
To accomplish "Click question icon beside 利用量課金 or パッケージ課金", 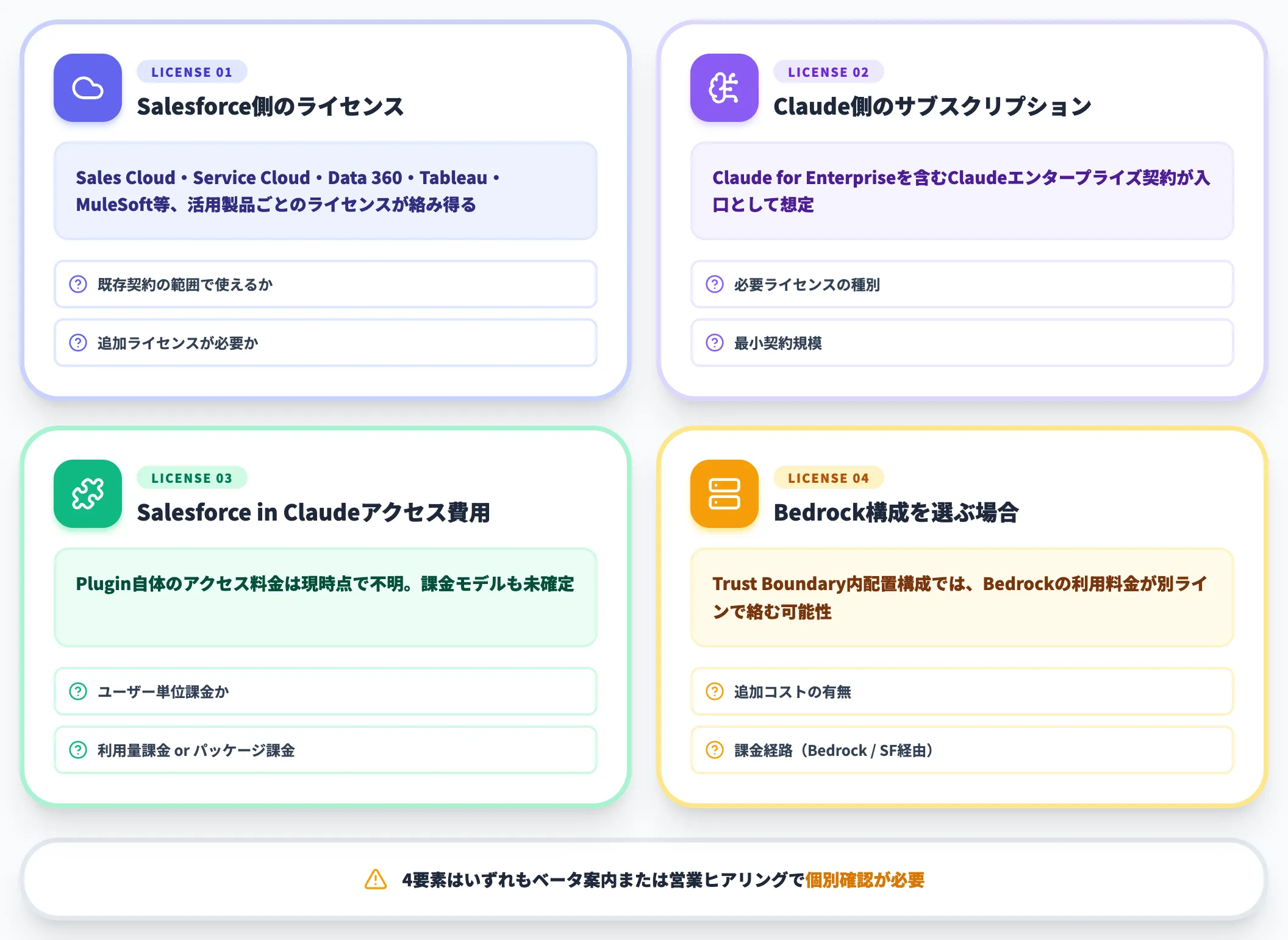I will click(78, 750).
